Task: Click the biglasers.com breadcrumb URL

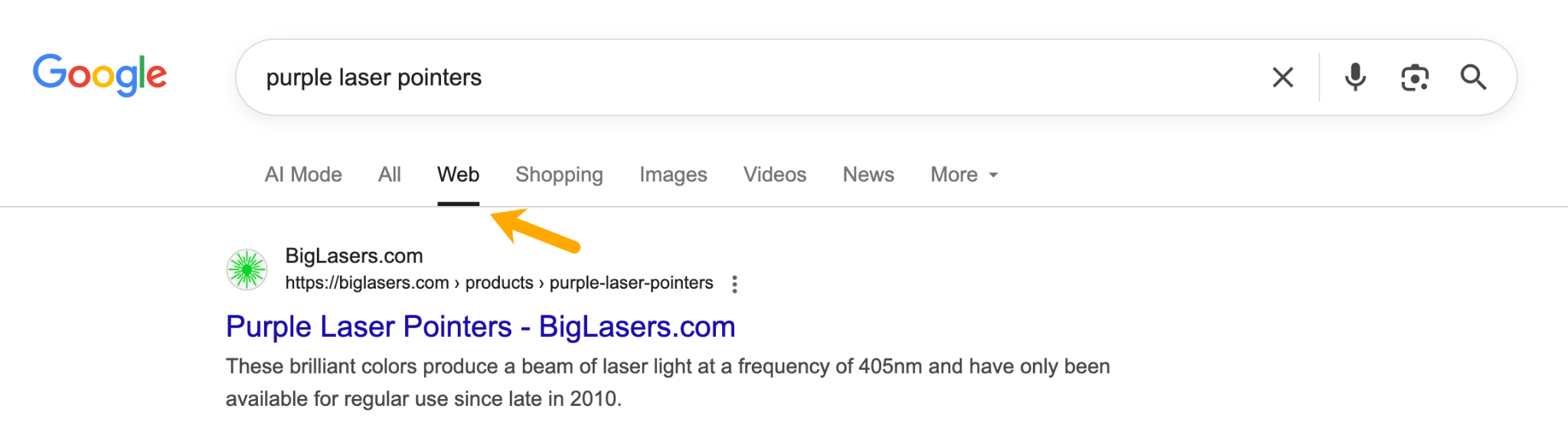Action: 366,283
